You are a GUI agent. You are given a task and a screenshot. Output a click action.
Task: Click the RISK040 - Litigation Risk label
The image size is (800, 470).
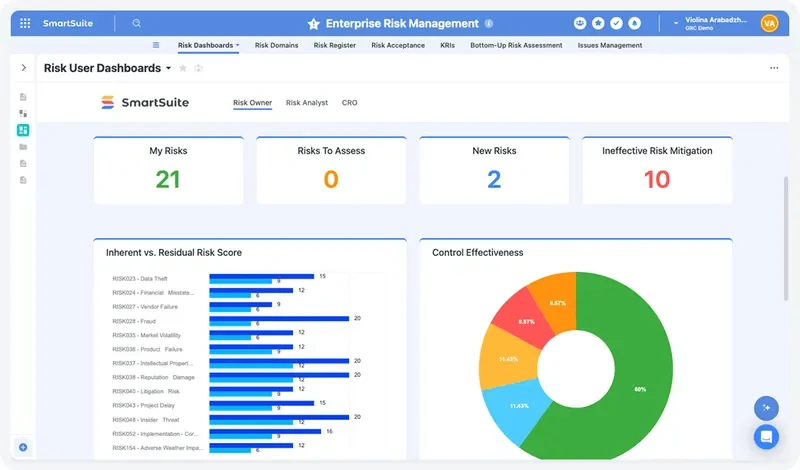(x=146, y=391)
